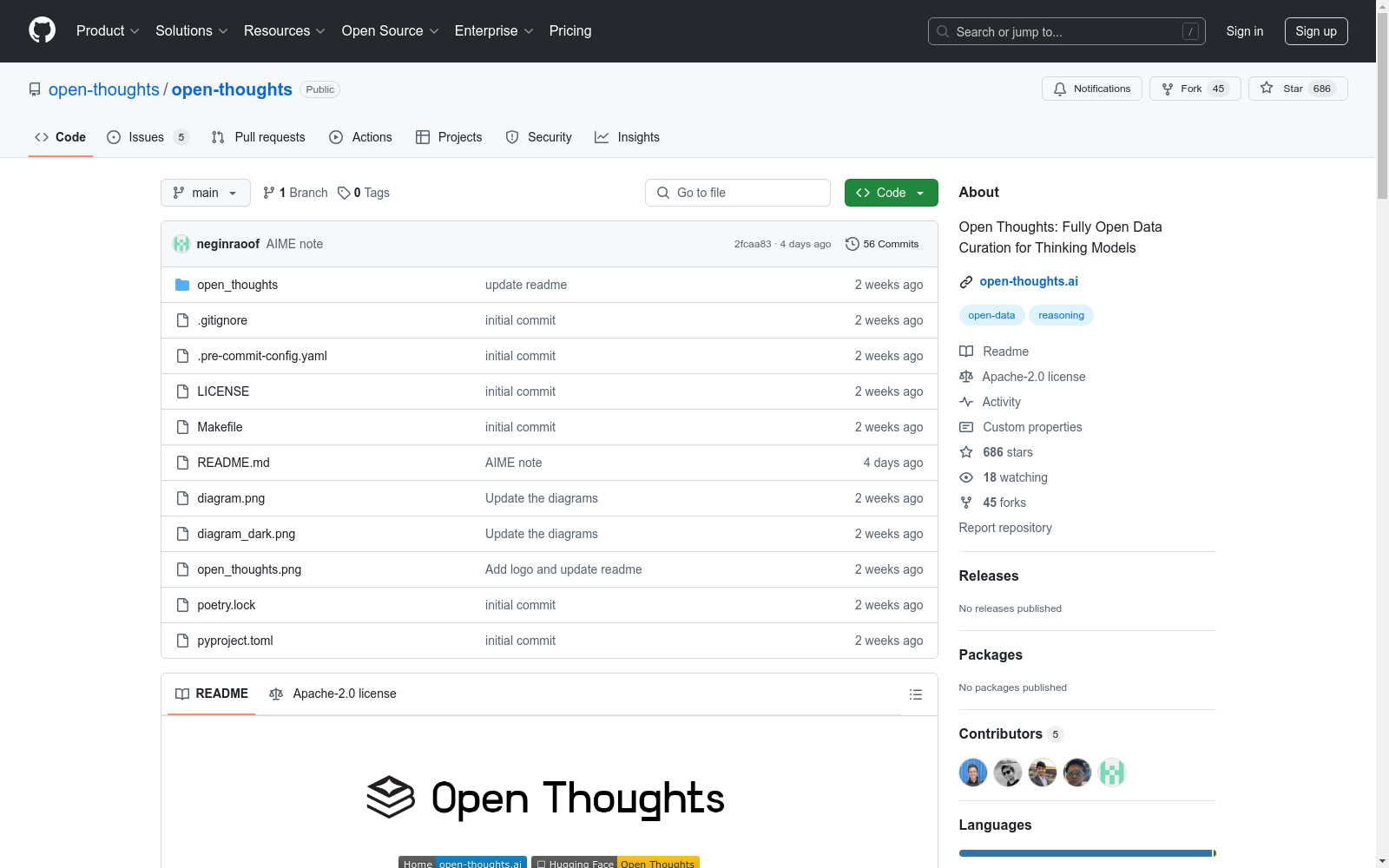Click the star icon beside 686 stars
Screen dimensions: 1389x868
[966, 452]
